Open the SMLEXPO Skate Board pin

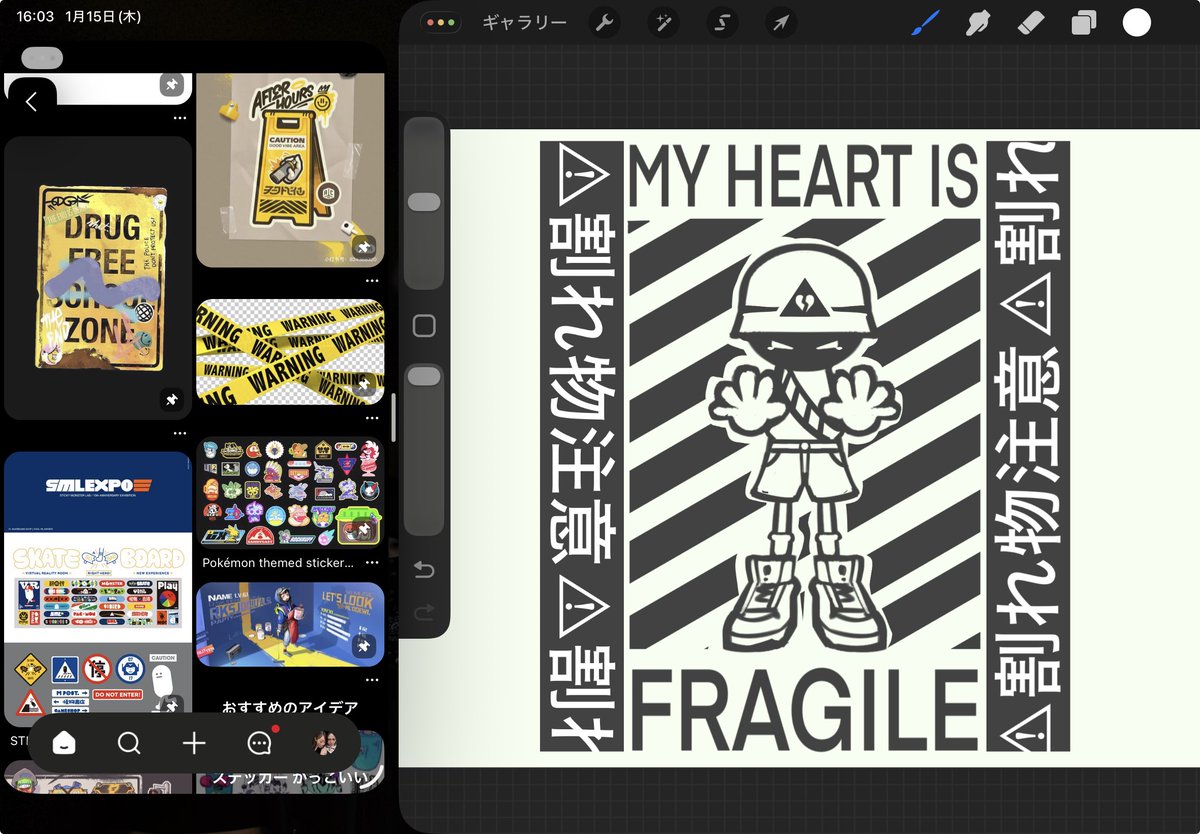coord(98,589)
